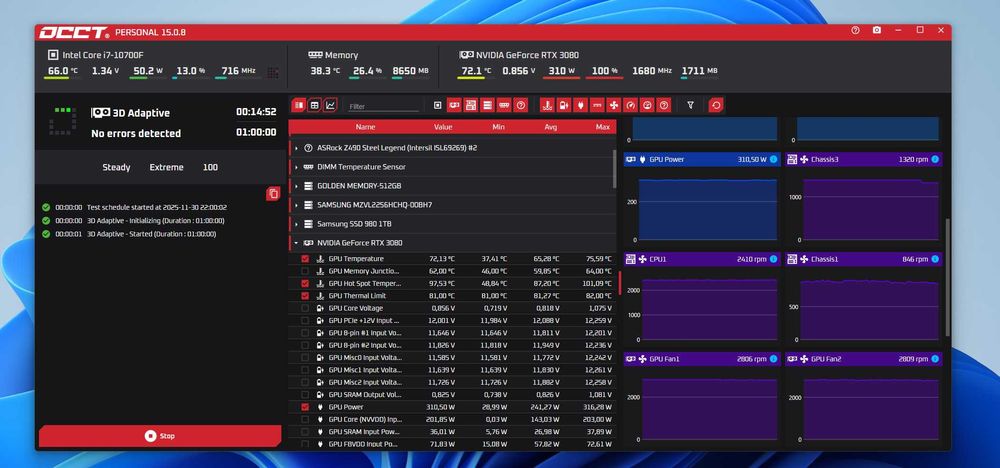Image resolution: width=1000 pixels, height=468 pixels.
Task: Click Intel Core i7-10700F header label
Action: point(103,55)
